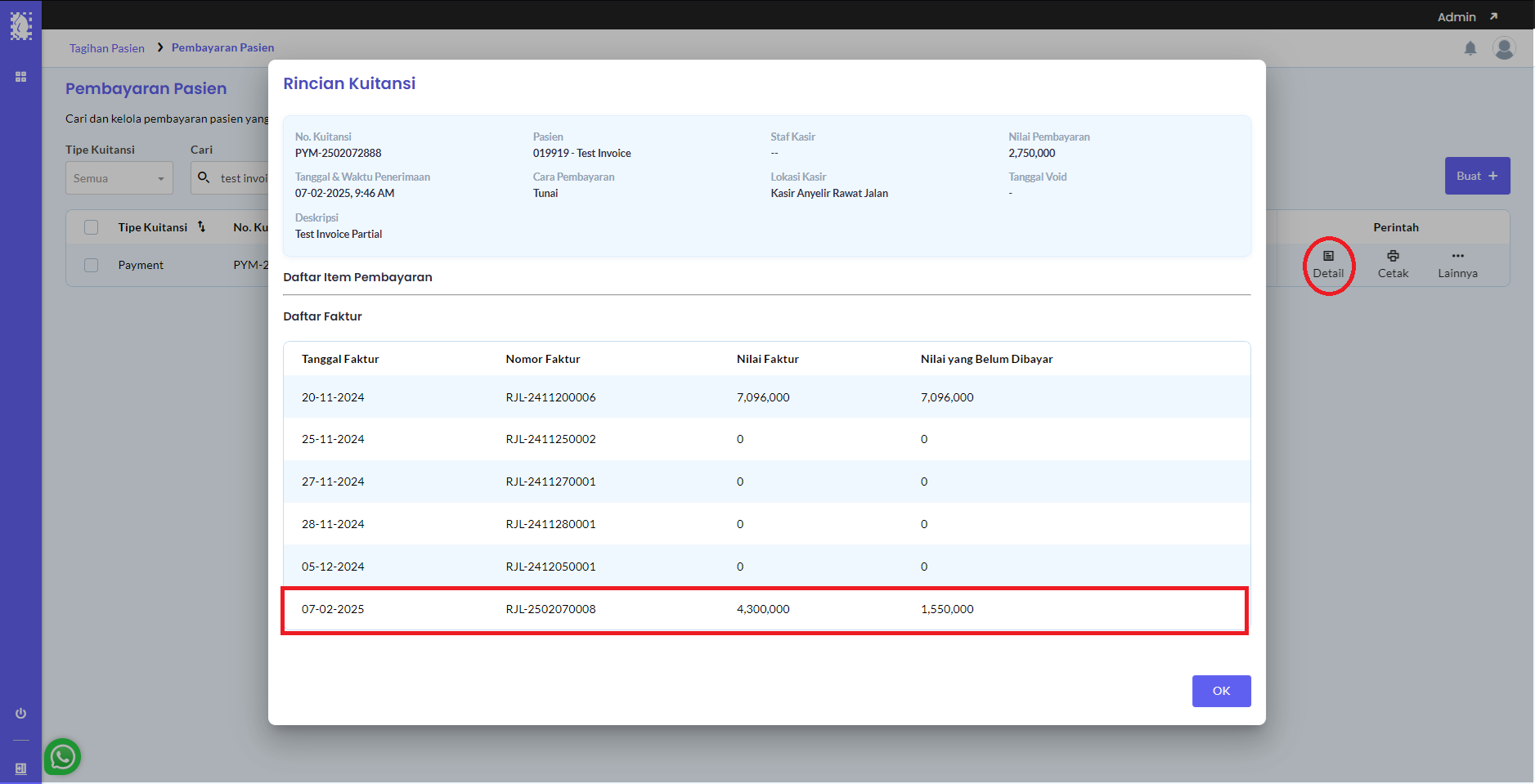Check the Payment row checkbox

[x=92, y=265]
